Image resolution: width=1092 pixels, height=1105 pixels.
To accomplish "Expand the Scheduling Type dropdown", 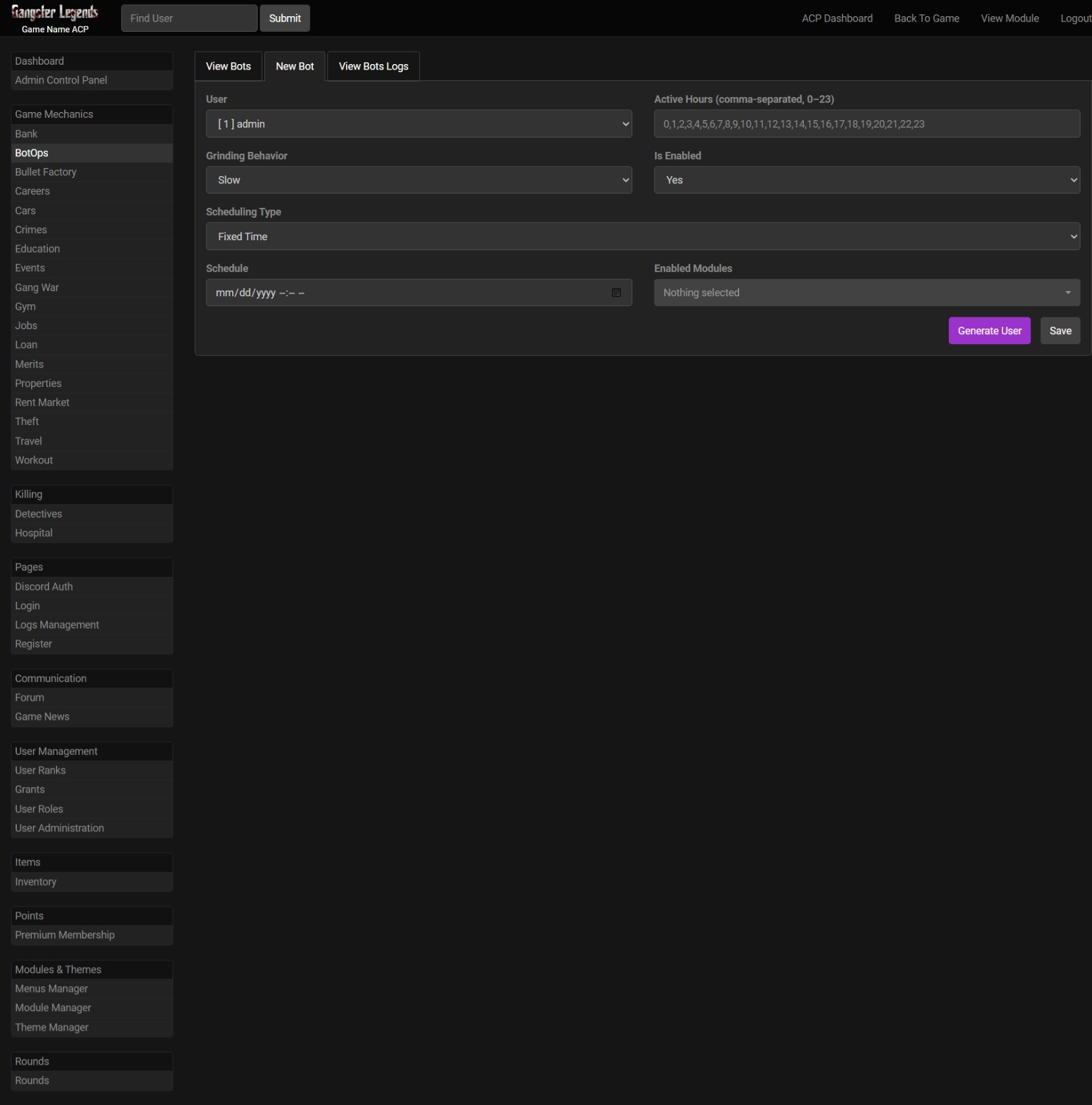I will (x=642, y=236).
